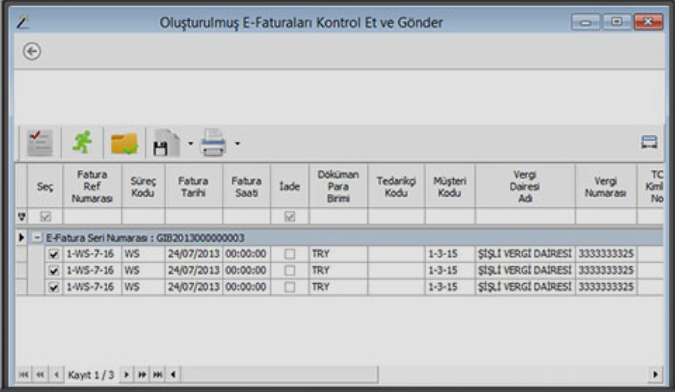The height and width of the screenshot is (392, 675).
Task: Close the E-Fatura window
Action: [648, 22]
